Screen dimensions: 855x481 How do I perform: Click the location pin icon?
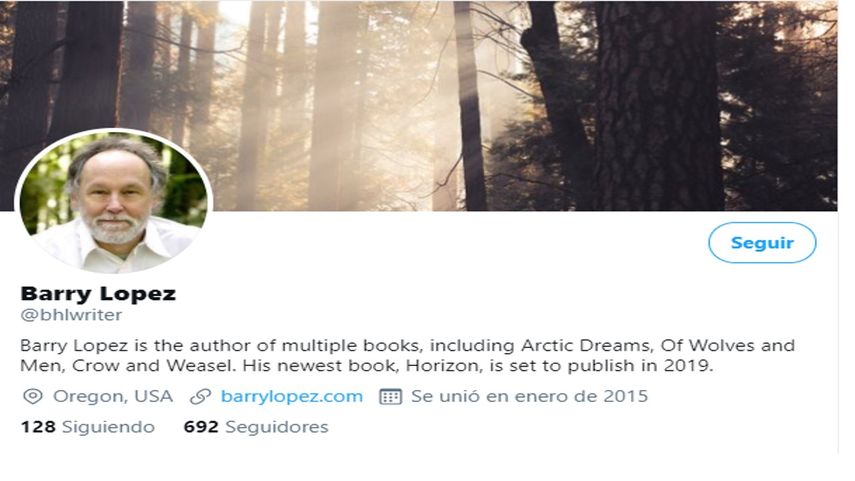coord(33,396)
